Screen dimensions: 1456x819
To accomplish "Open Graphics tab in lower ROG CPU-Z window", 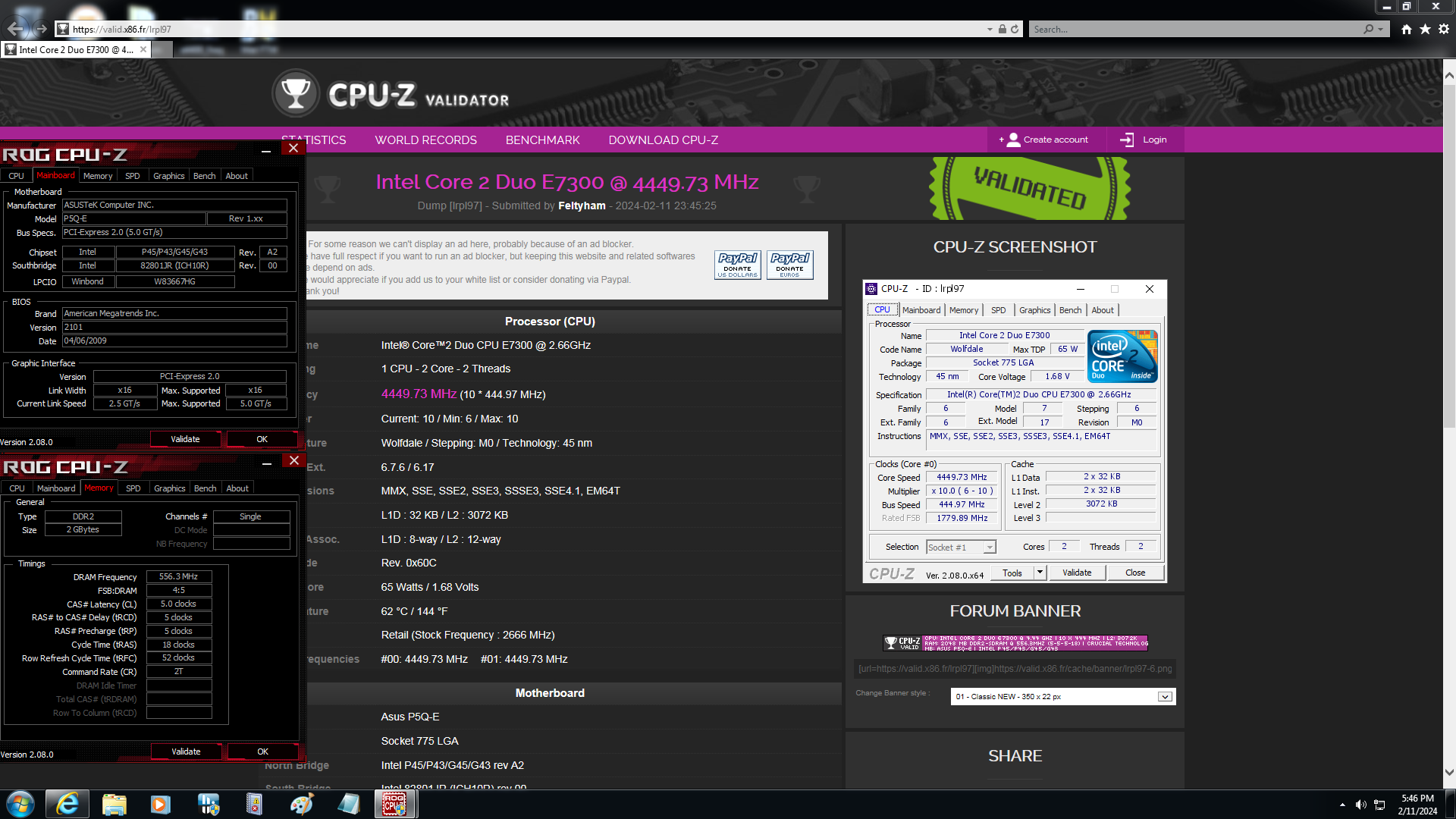I will (x=169, y=488).
